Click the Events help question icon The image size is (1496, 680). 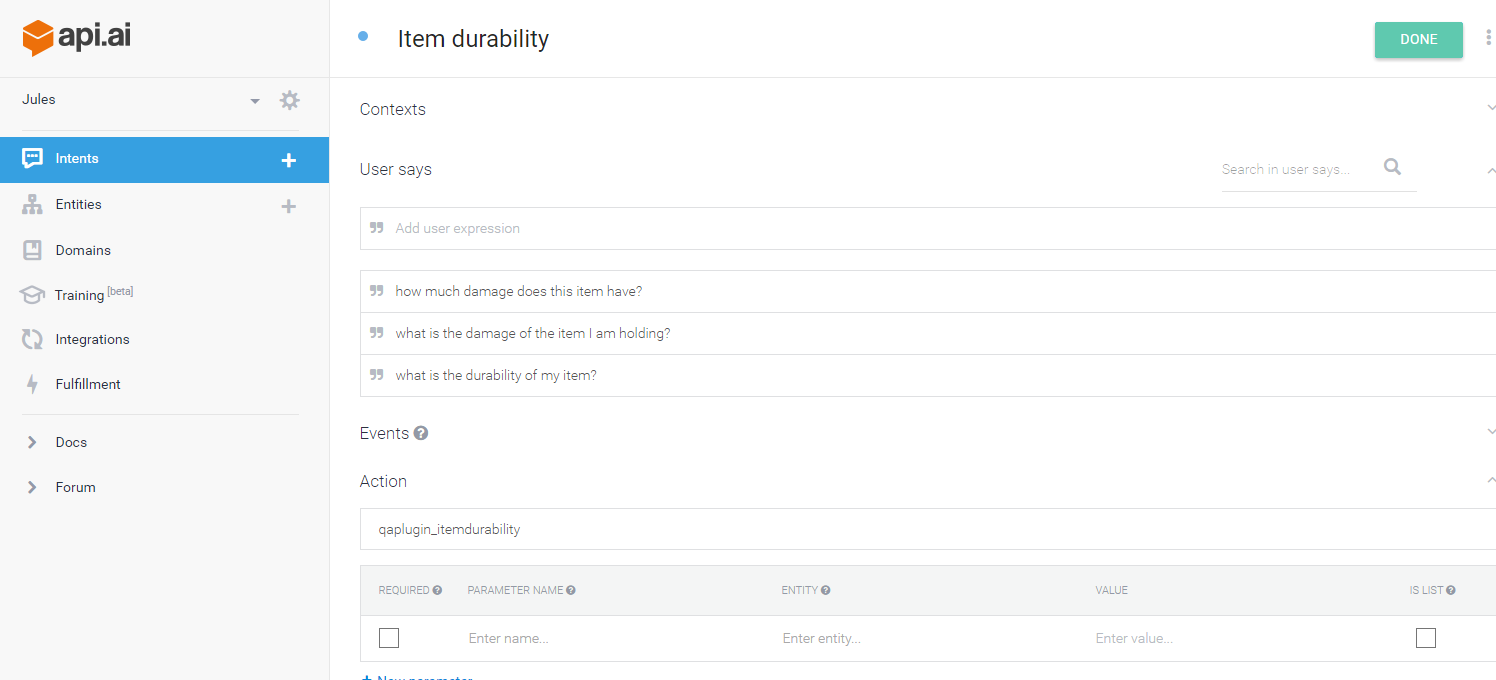tap(421, 433)
